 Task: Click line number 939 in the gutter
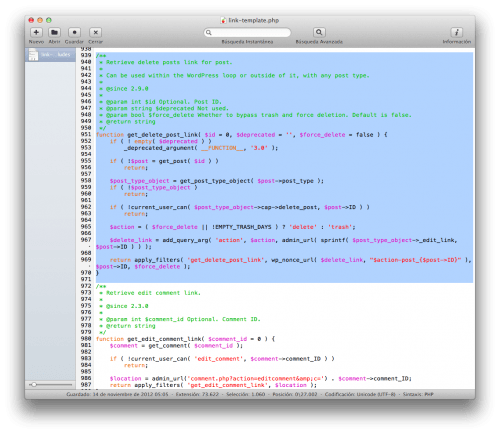(86, 55)
